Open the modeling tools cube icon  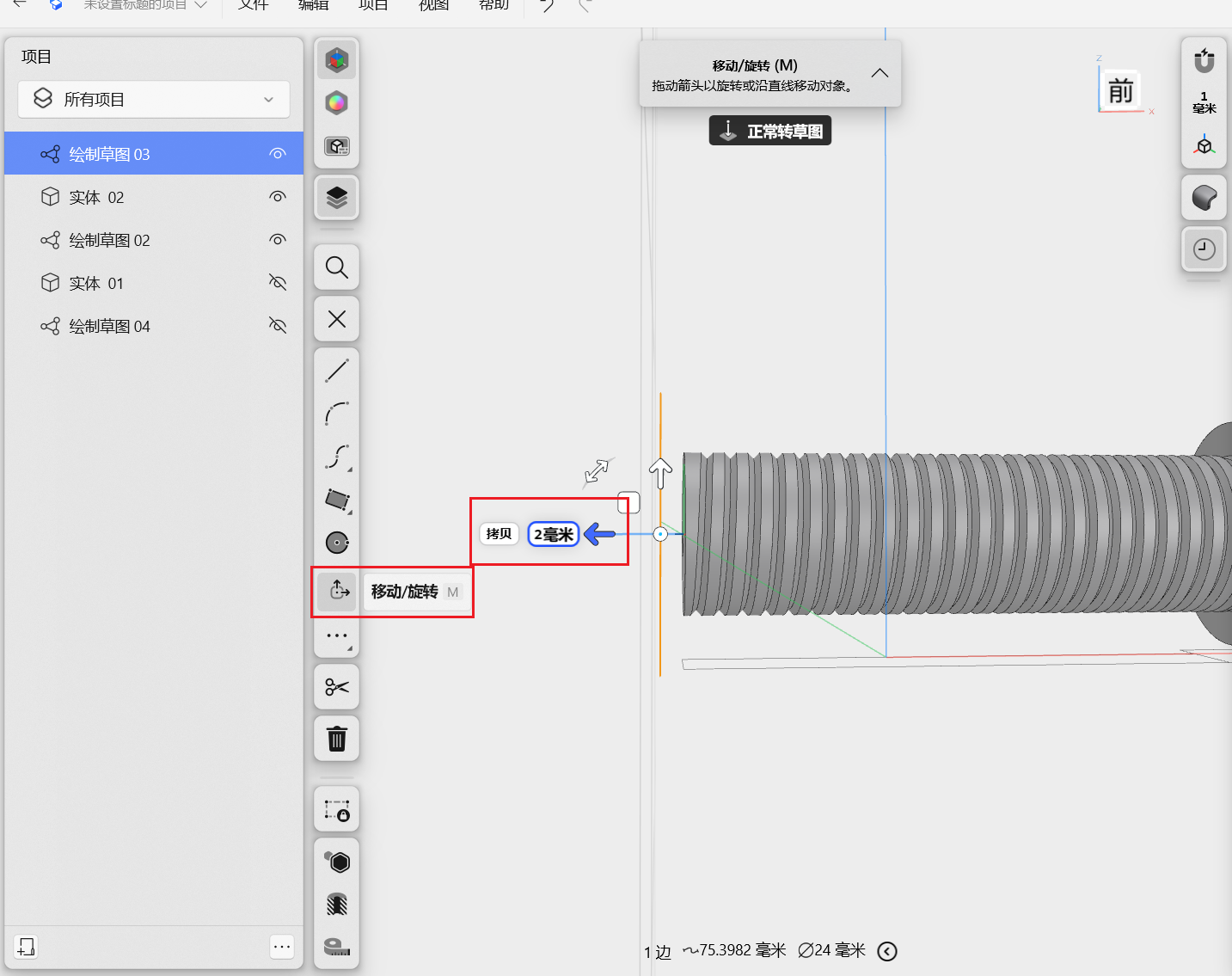(x=337, y=60)
